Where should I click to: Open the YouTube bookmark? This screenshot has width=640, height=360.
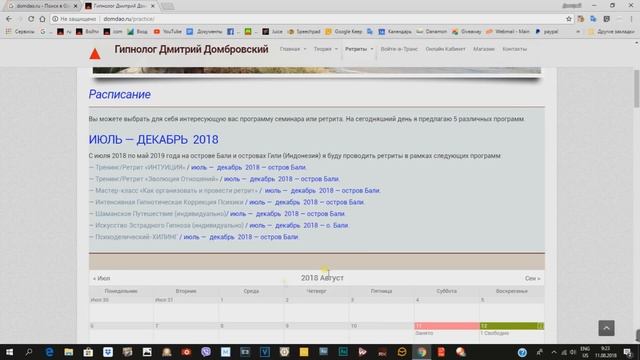[167, 31]
